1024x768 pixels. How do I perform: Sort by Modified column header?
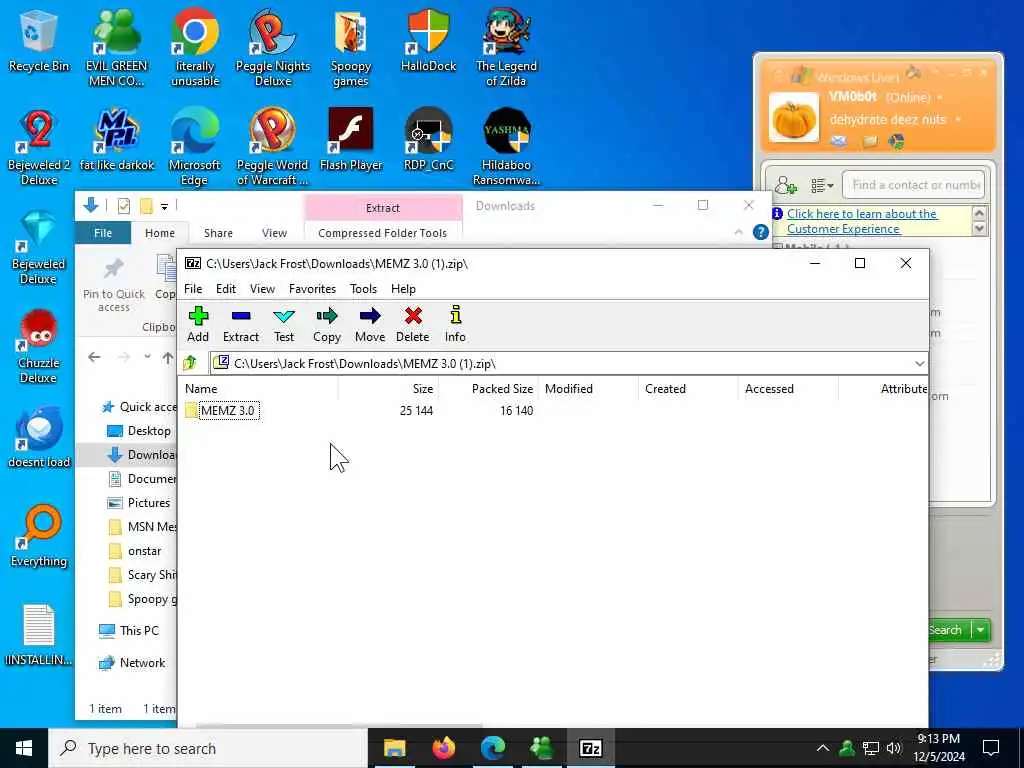(588, 389)
